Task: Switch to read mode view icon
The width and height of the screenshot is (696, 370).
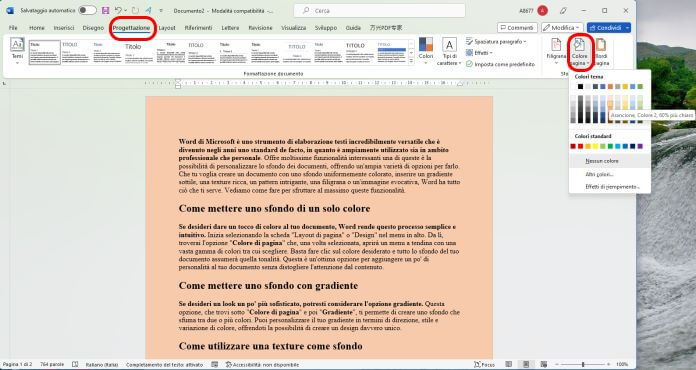Action: (509, 364)
